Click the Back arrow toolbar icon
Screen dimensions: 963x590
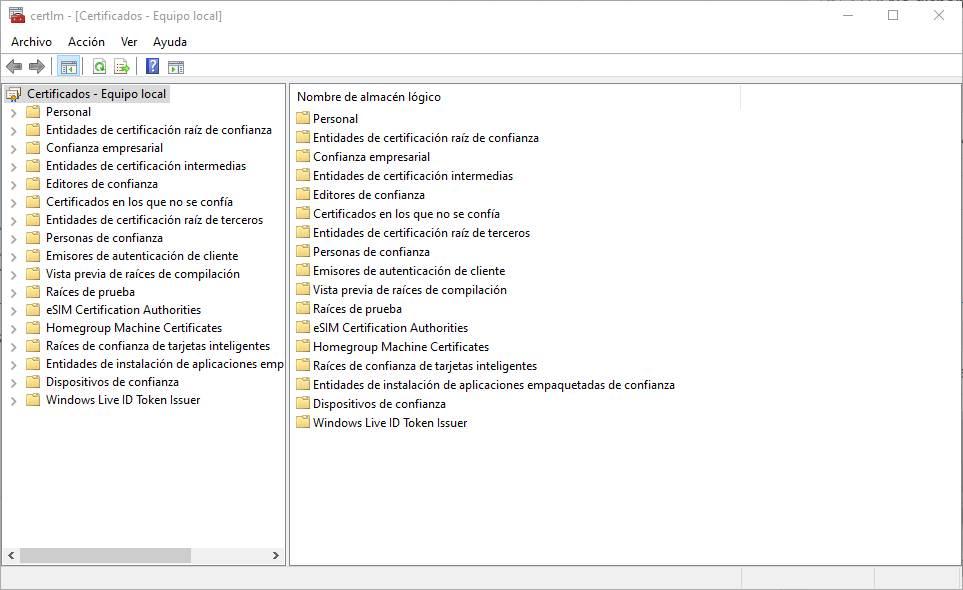[x=14, y=67]
